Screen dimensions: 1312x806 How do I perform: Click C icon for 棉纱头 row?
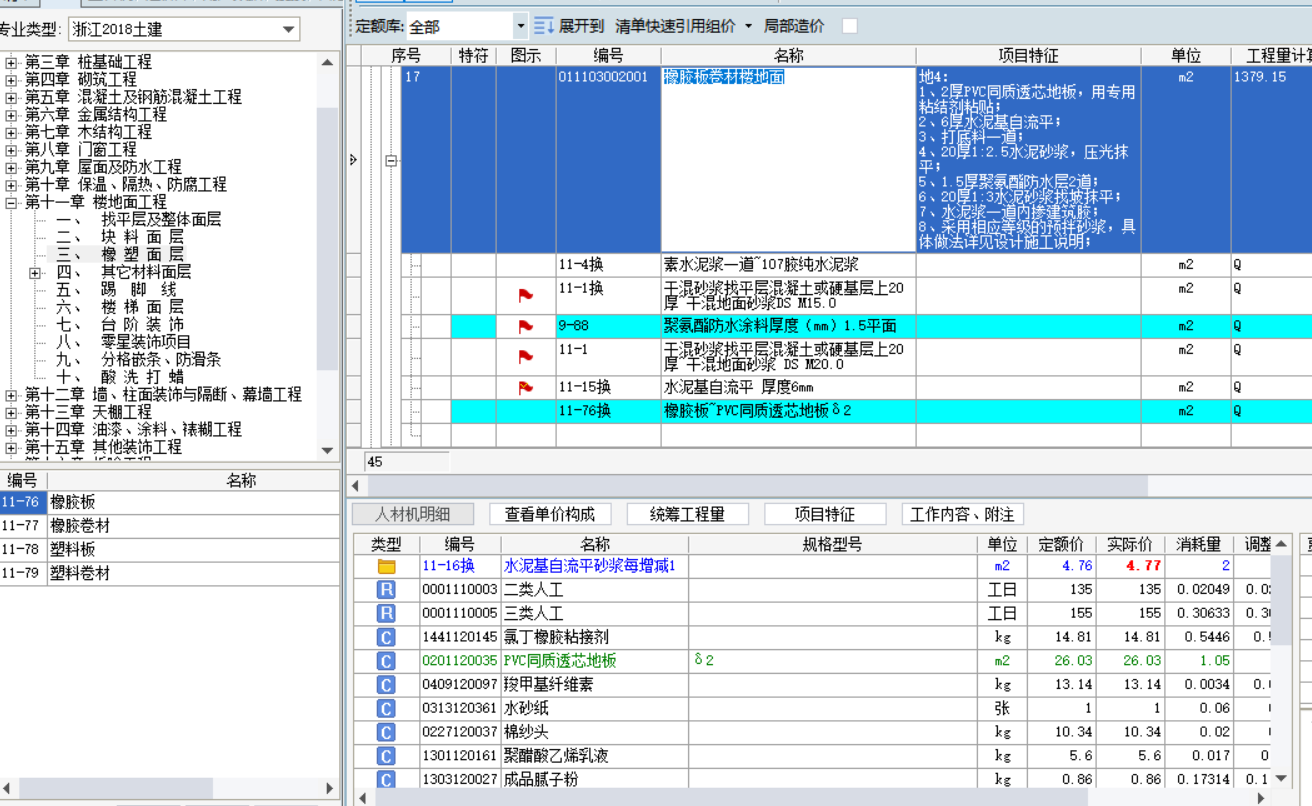[386, 732]
